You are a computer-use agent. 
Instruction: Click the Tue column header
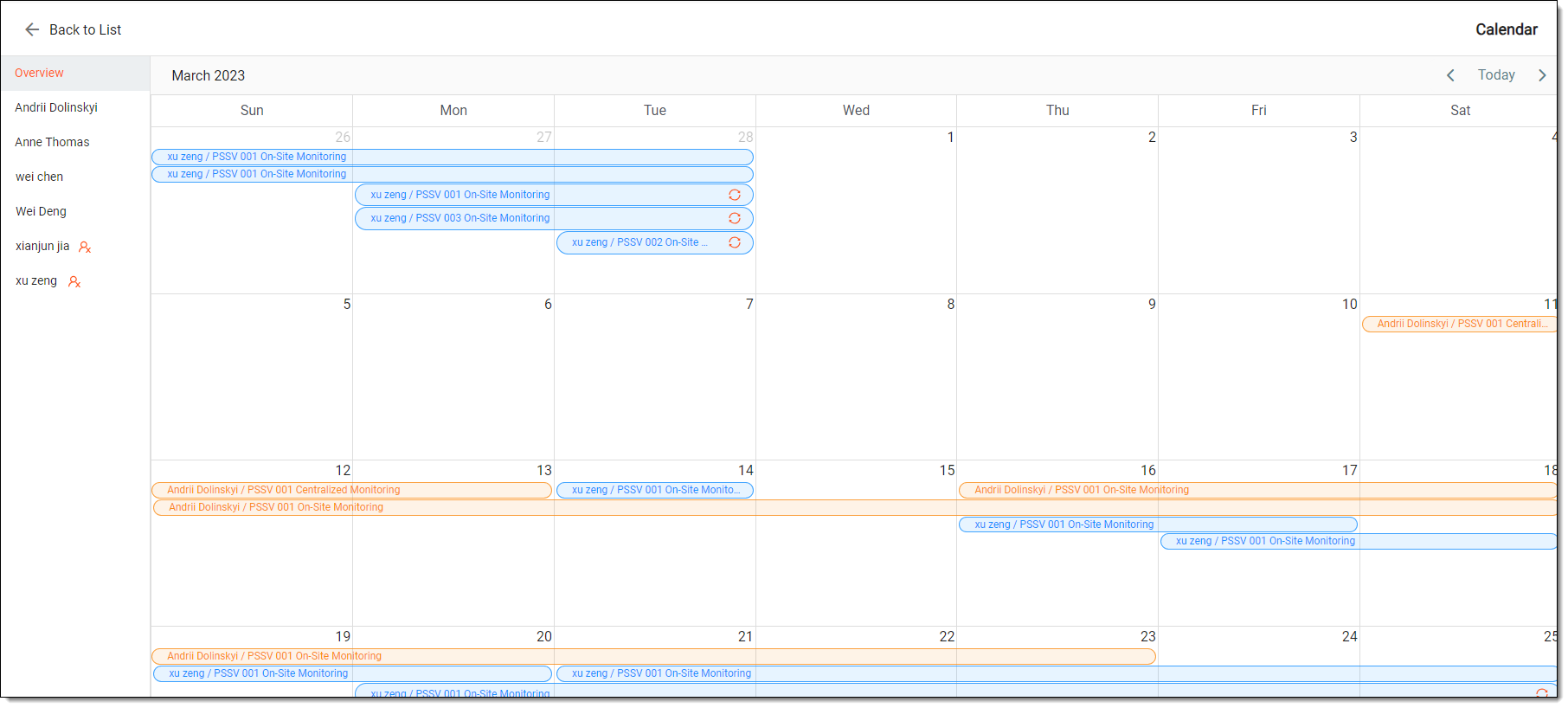[655, 111]
